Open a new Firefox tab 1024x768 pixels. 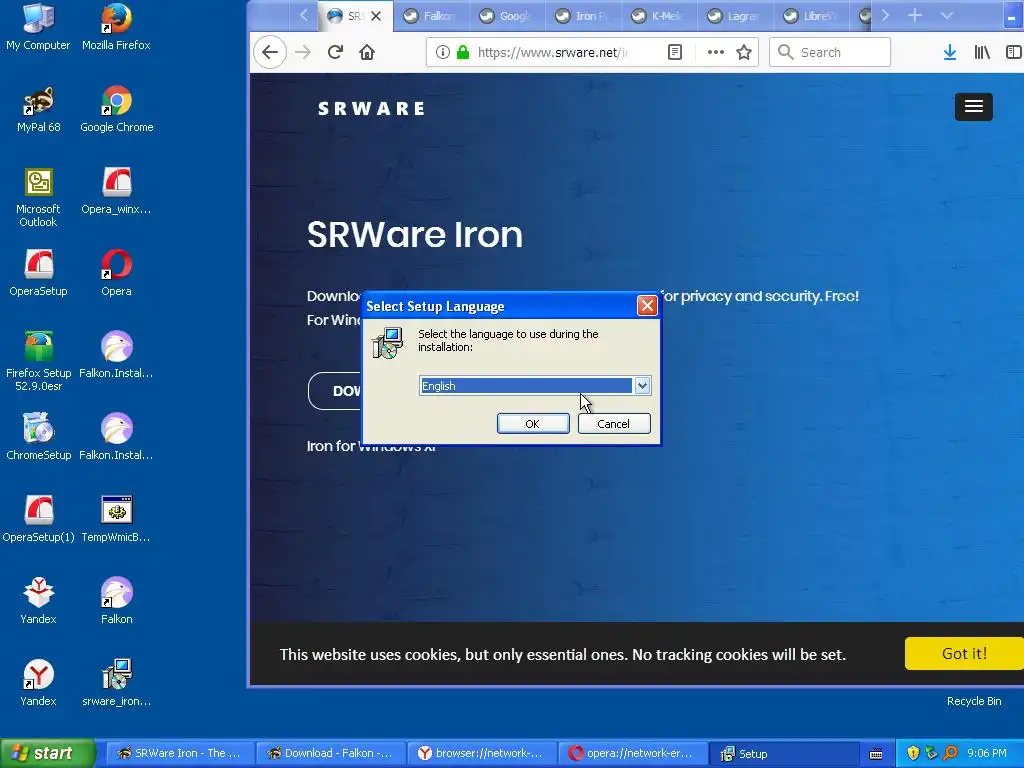click(x=915, y=15)
